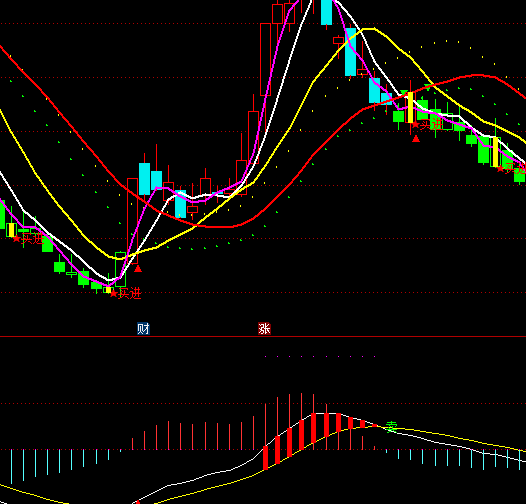Select the yellow candle at far left

coord(11,230)
